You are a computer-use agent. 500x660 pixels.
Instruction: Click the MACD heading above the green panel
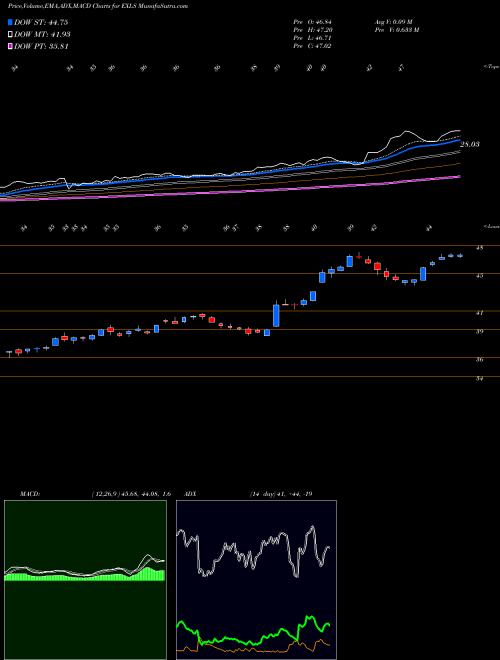(29, 494)
